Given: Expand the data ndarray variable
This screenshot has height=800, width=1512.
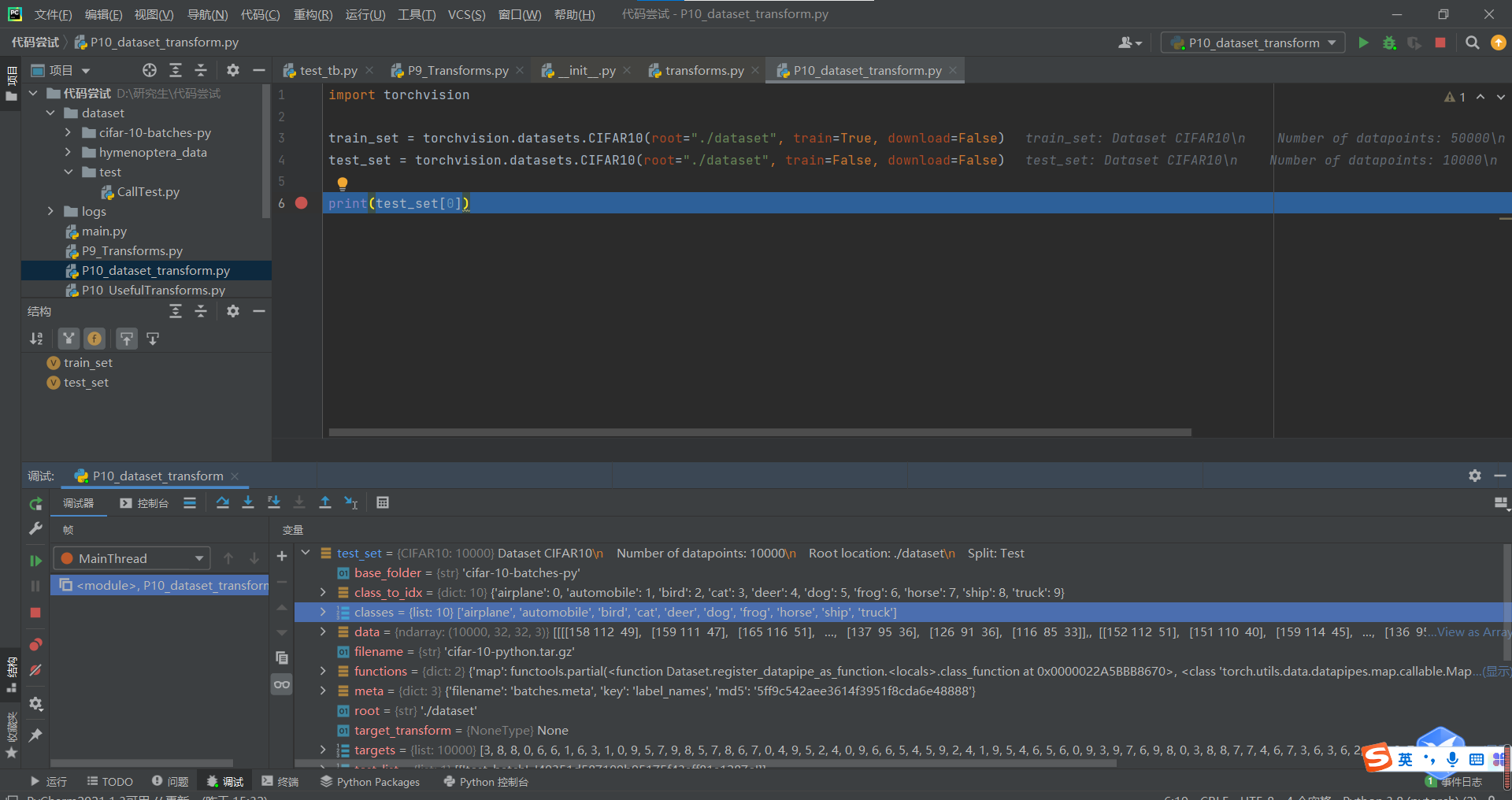Looking at the screenshot, I should pos(323,631).
